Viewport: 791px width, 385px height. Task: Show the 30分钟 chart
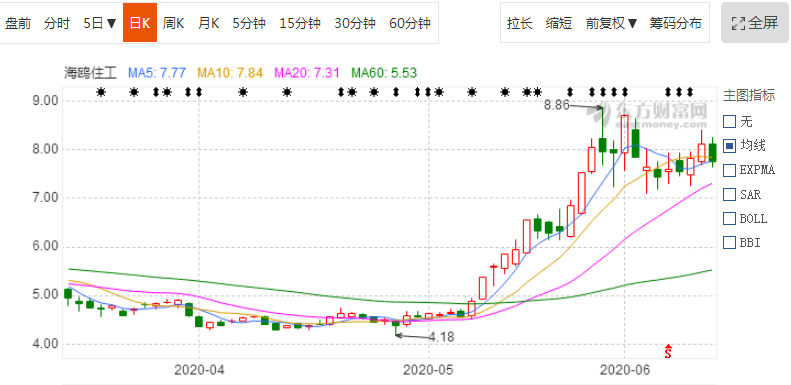(355, 23)
